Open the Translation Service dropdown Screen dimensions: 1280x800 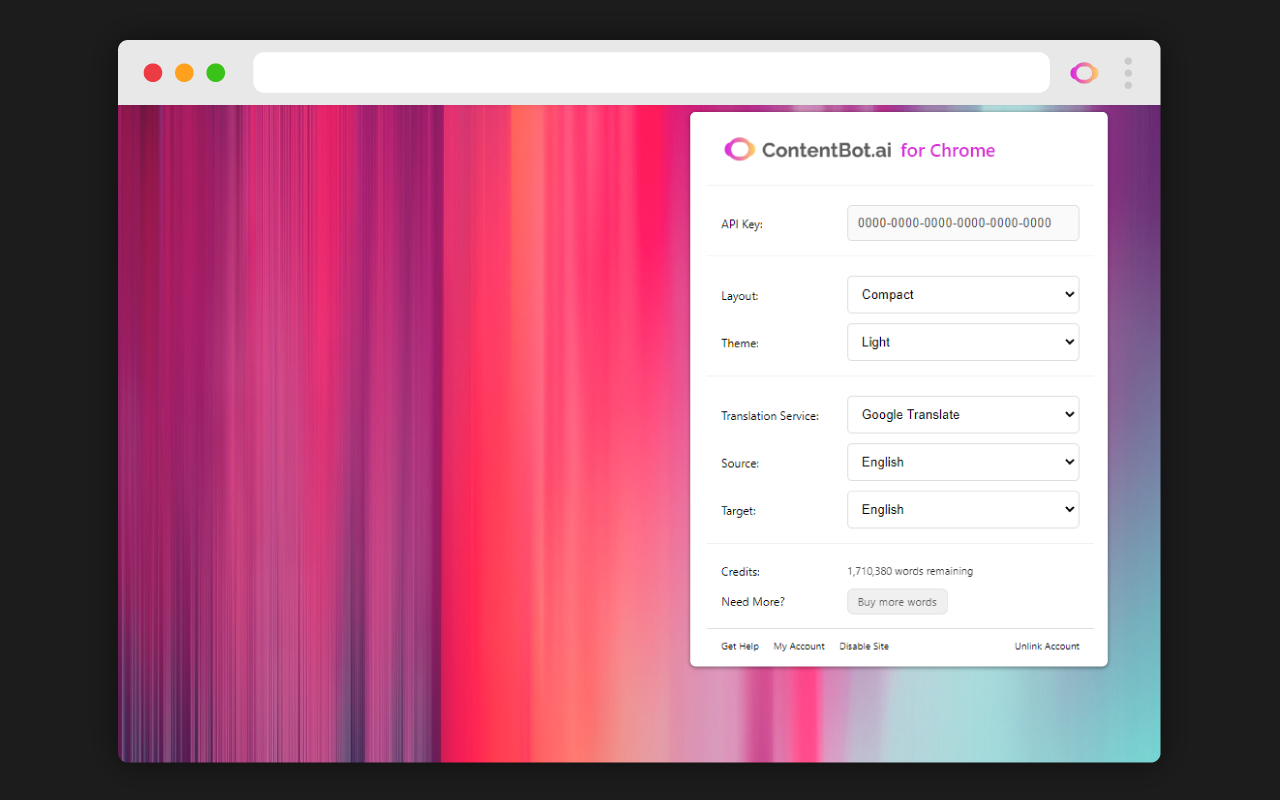963,415
